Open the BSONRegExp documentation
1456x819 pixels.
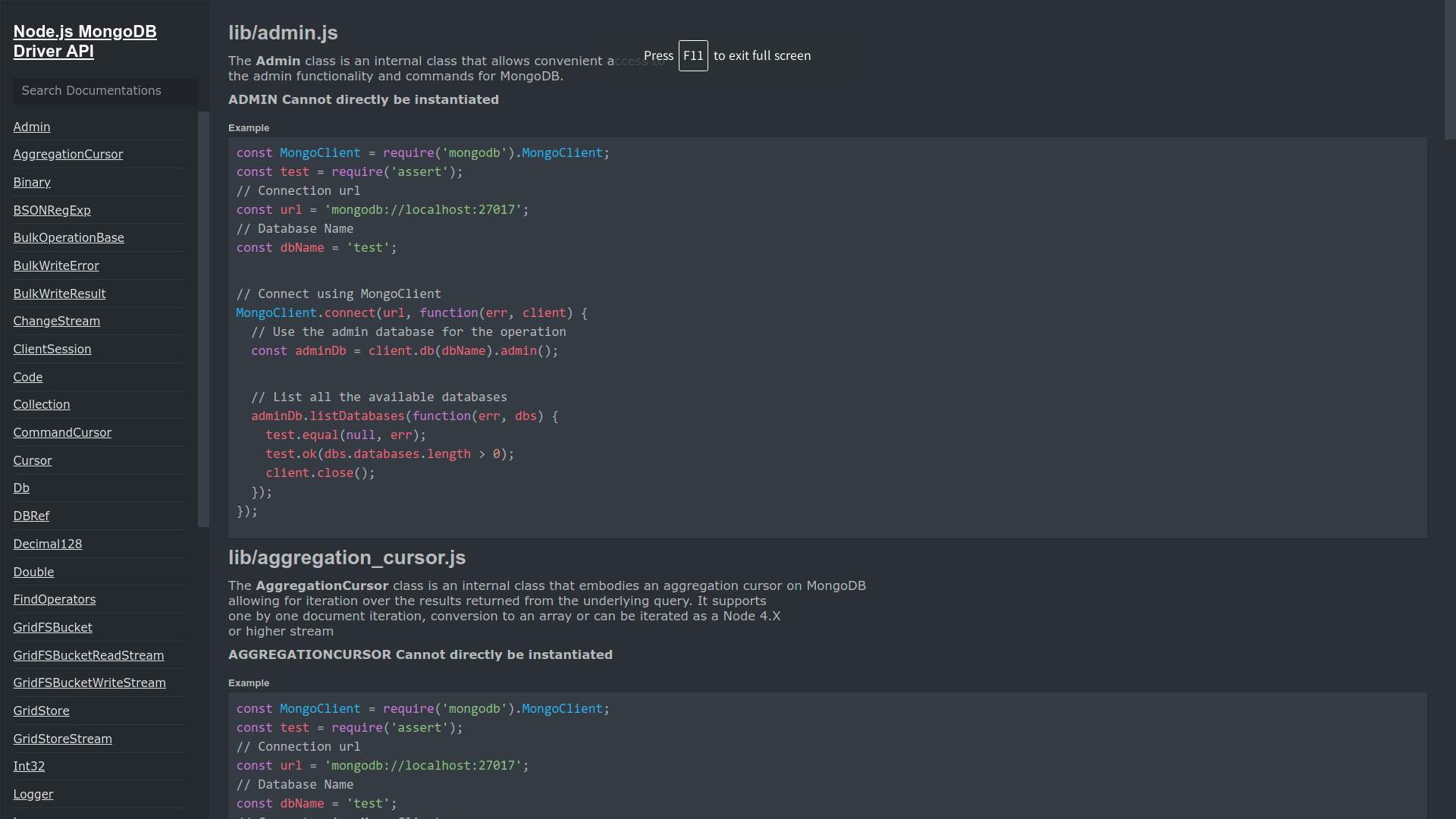pos(52,210)
